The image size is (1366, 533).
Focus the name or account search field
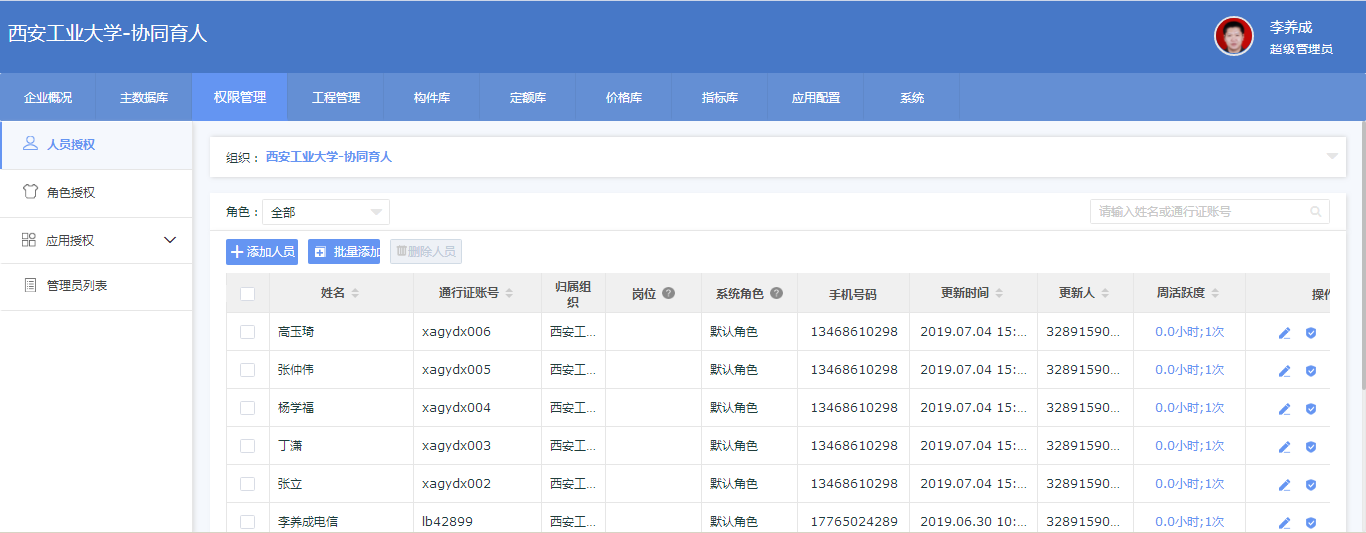(x=1198, y=212)
